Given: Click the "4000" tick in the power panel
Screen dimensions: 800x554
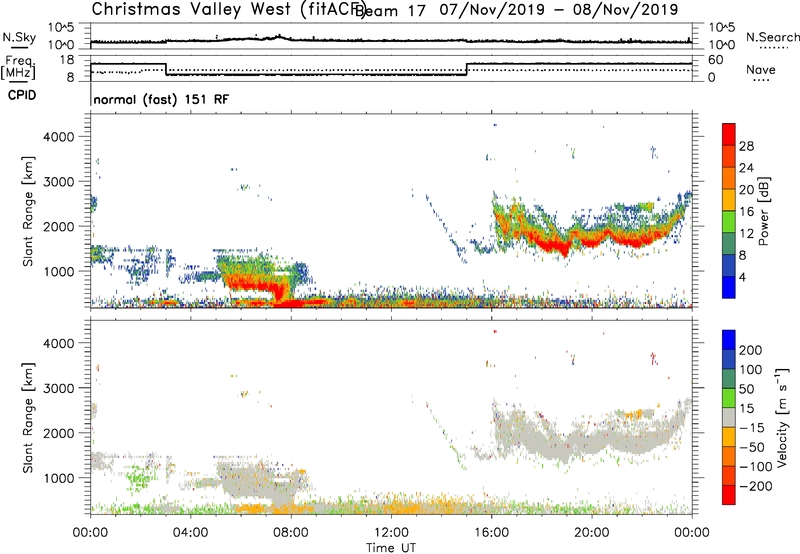Looking at the screenshot, I should 59,137.
